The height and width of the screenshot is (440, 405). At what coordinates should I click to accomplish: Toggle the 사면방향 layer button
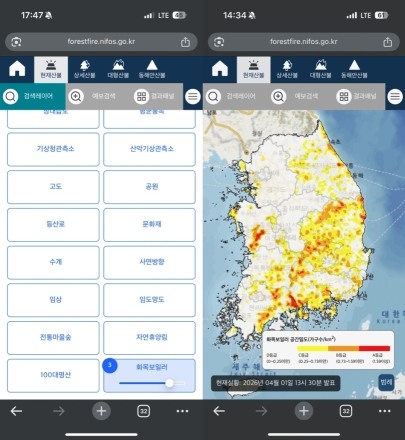[x=149, y=262]
